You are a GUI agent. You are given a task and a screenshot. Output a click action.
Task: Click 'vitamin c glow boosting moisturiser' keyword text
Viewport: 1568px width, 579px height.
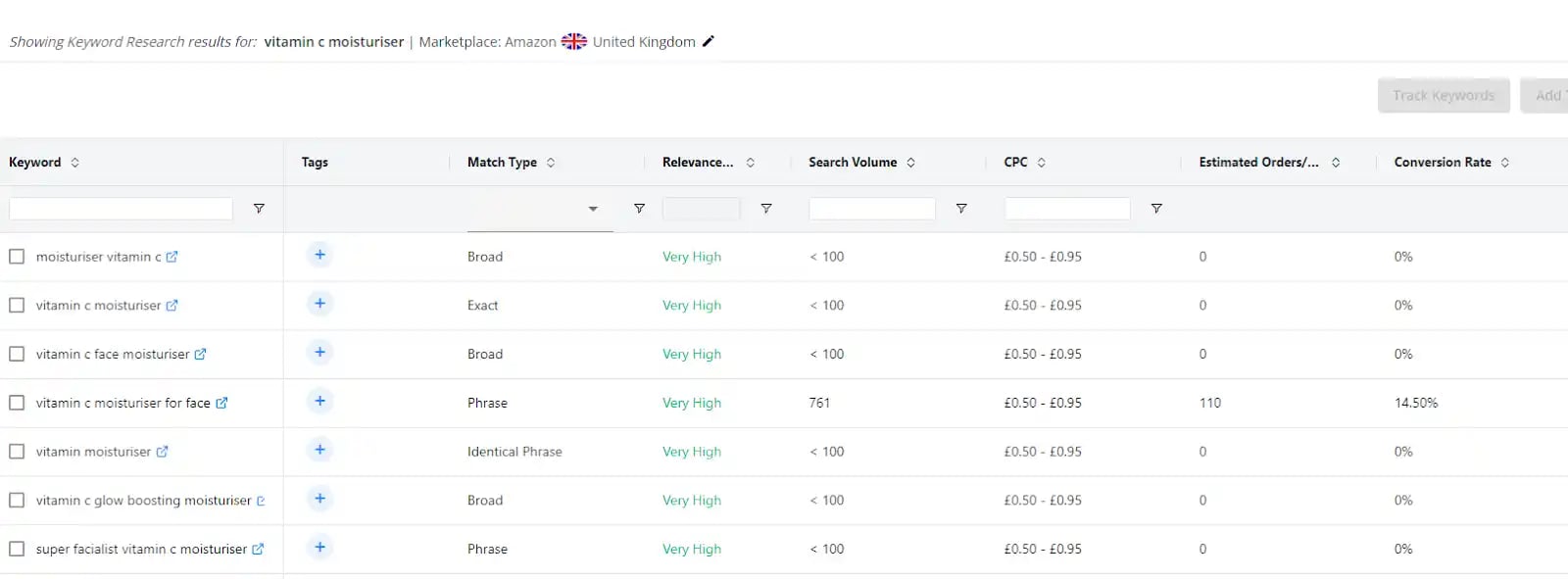[x=144, y=501]
